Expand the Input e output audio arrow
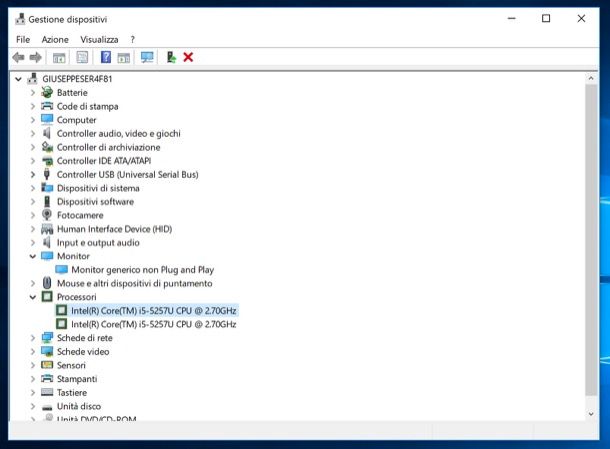Image resolution: width=610 pixels, height=449 pixels. 33,242
